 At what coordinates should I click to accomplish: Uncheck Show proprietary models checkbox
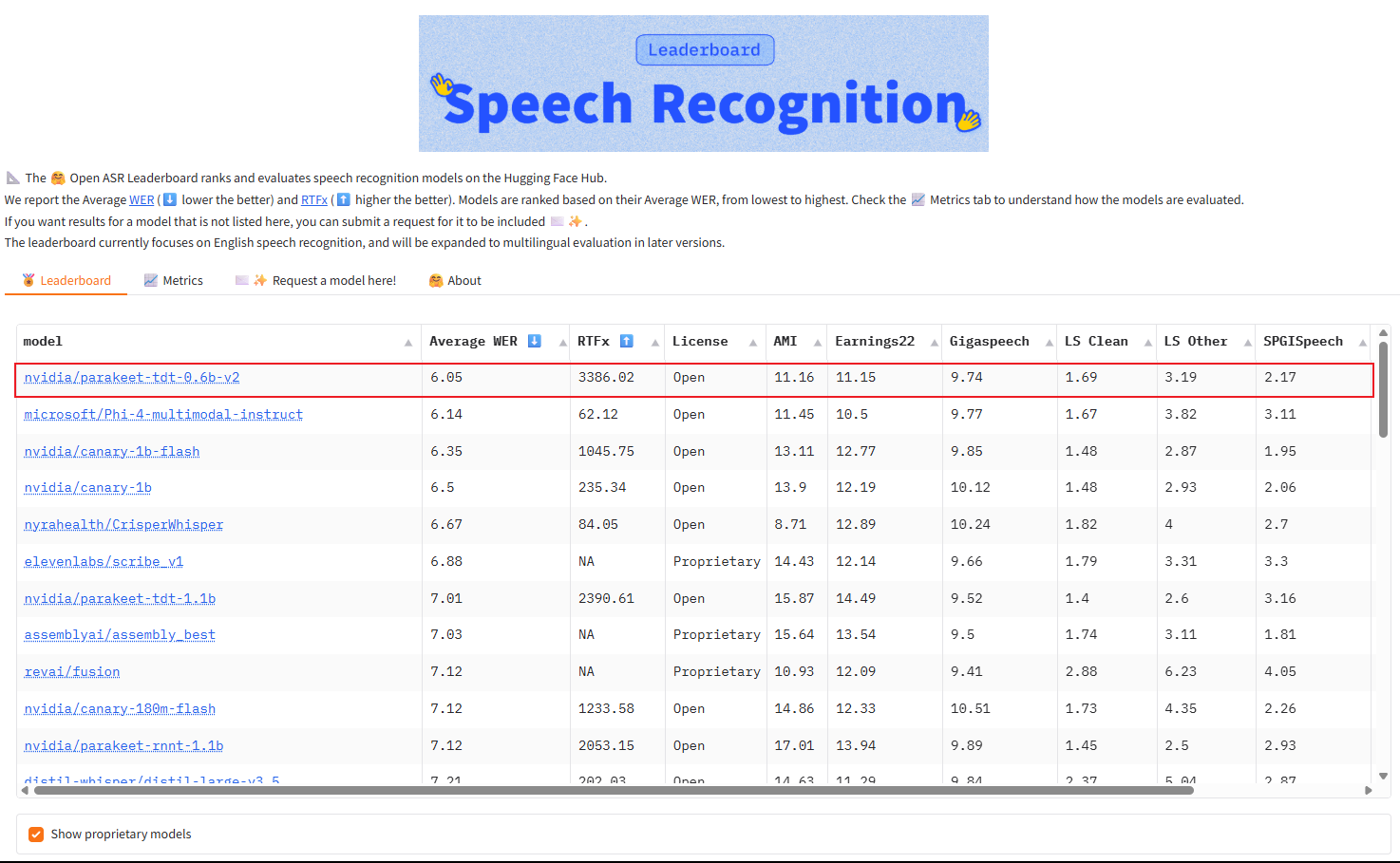[36, 835]
